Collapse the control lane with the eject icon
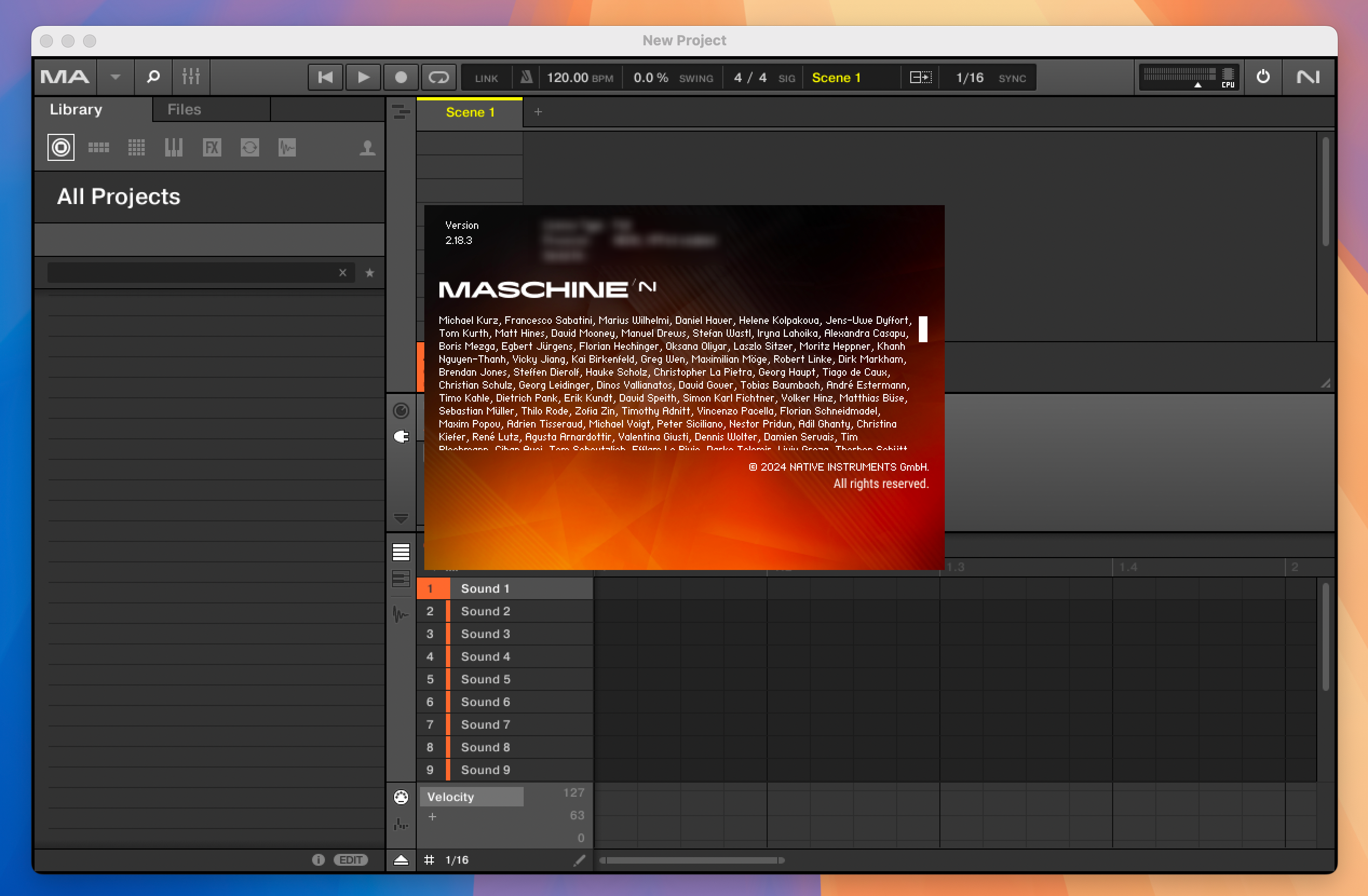This screenshot has height=896, width=1368. pyautogui.click(x=401, y=860)
